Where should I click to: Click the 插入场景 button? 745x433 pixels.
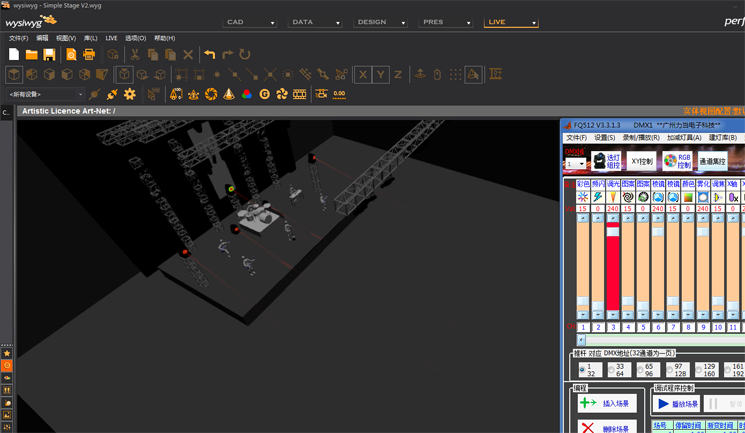coord(607,404)
